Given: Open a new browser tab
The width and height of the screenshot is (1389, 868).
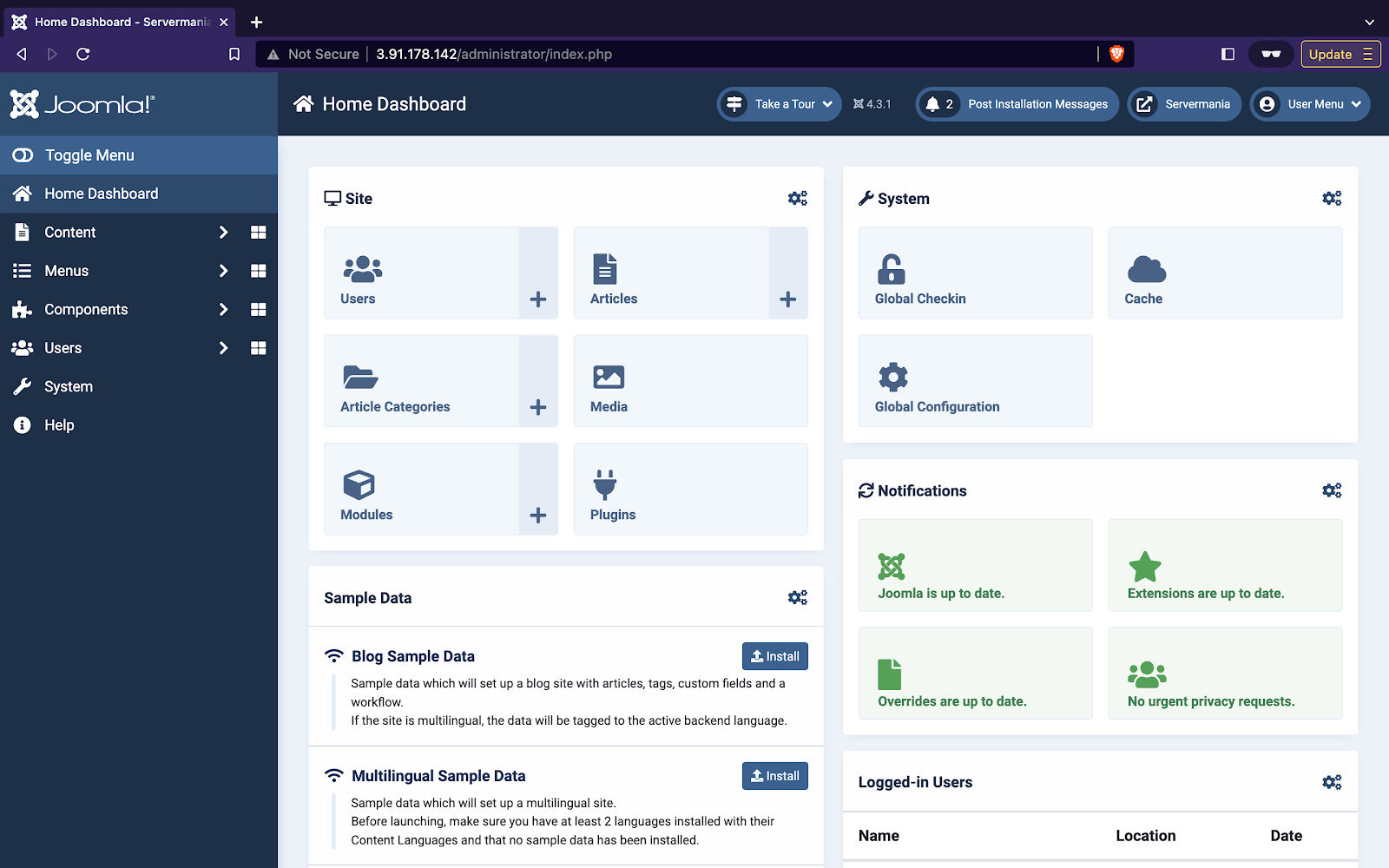Looking at the screenshot, I should click(256, 22).
